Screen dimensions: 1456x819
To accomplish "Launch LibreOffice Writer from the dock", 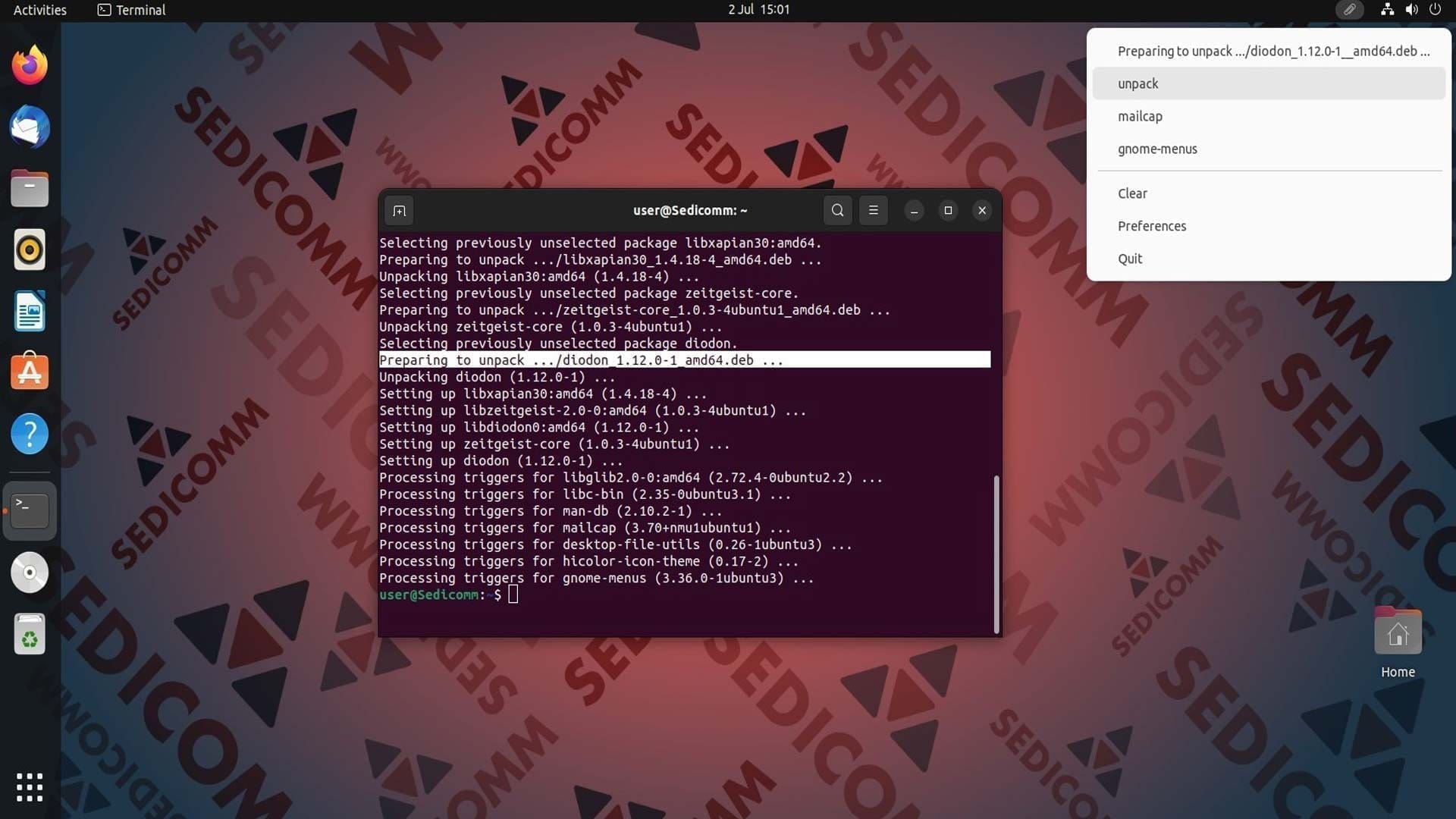I will pyautogui.click(x=30, y=311).
